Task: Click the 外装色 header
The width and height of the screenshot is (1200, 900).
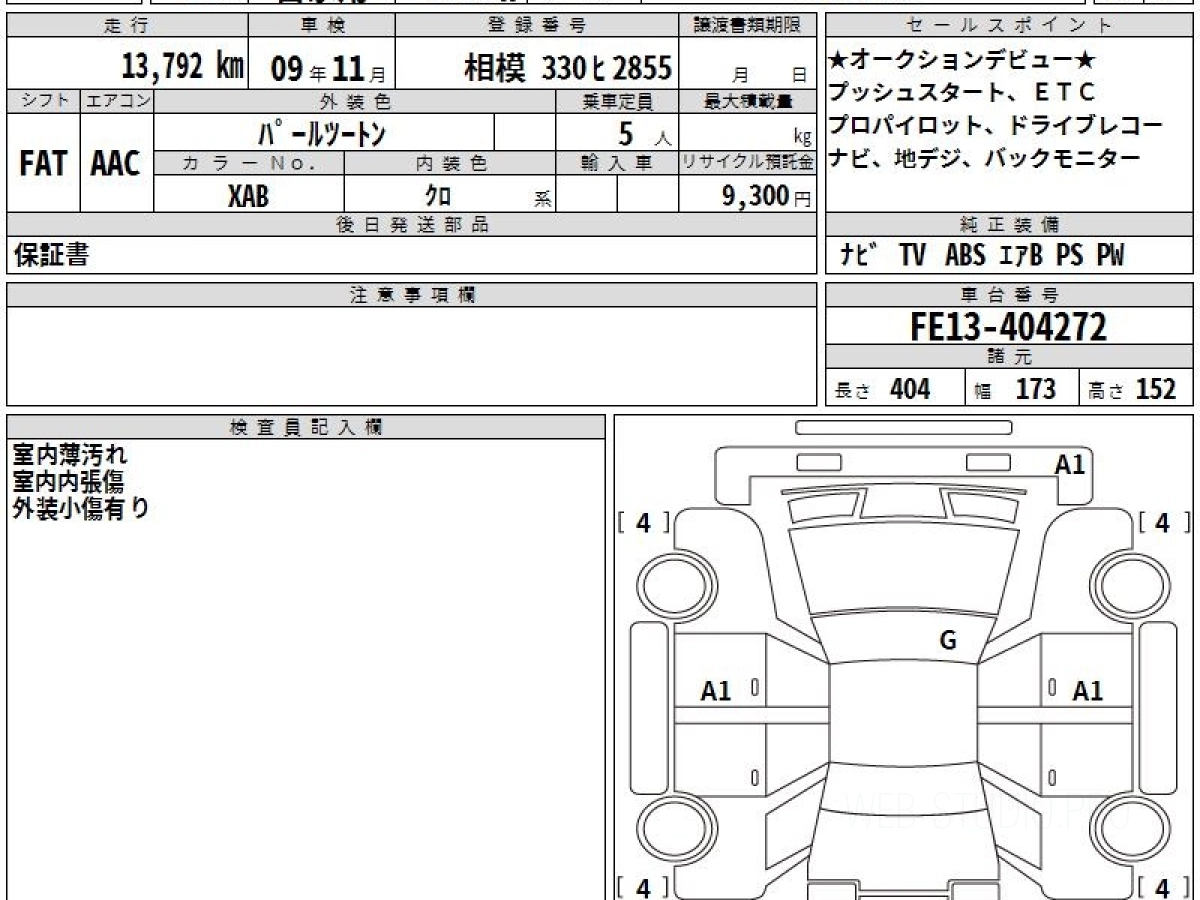Action: tap(355, 101)
